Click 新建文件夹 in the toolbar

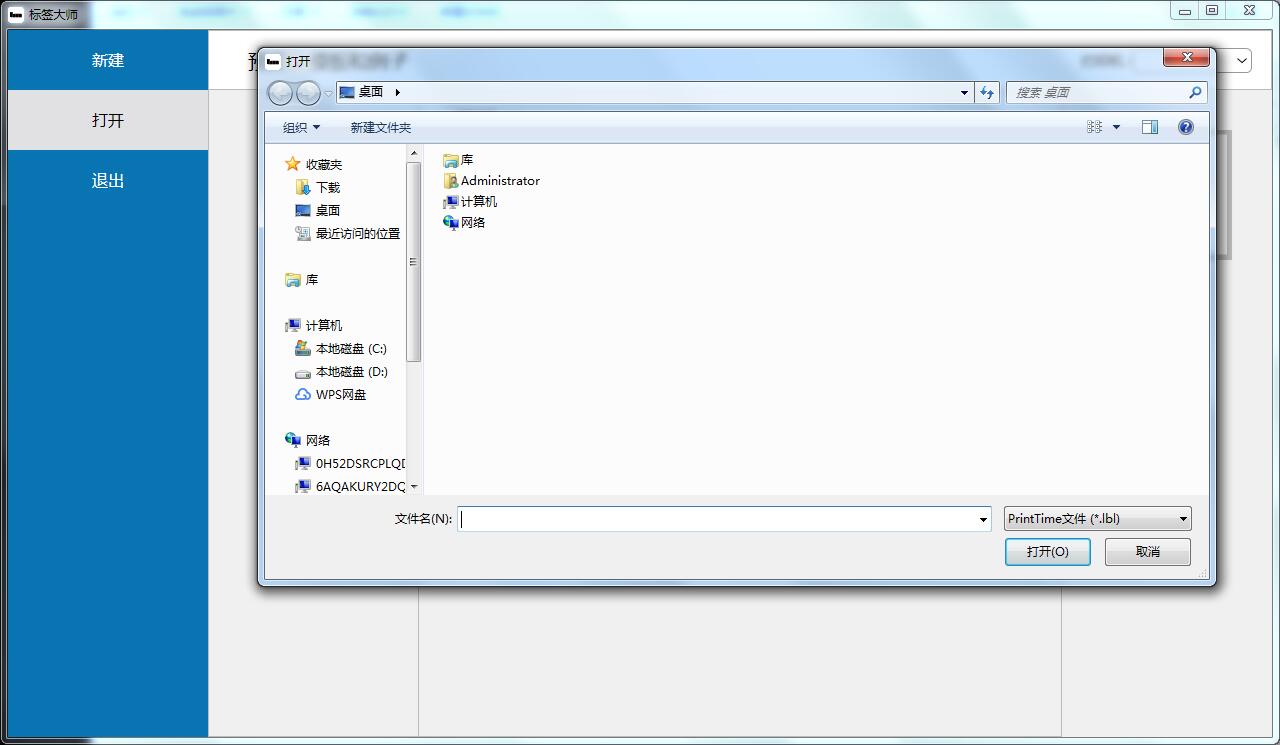[x=380, y=127]
